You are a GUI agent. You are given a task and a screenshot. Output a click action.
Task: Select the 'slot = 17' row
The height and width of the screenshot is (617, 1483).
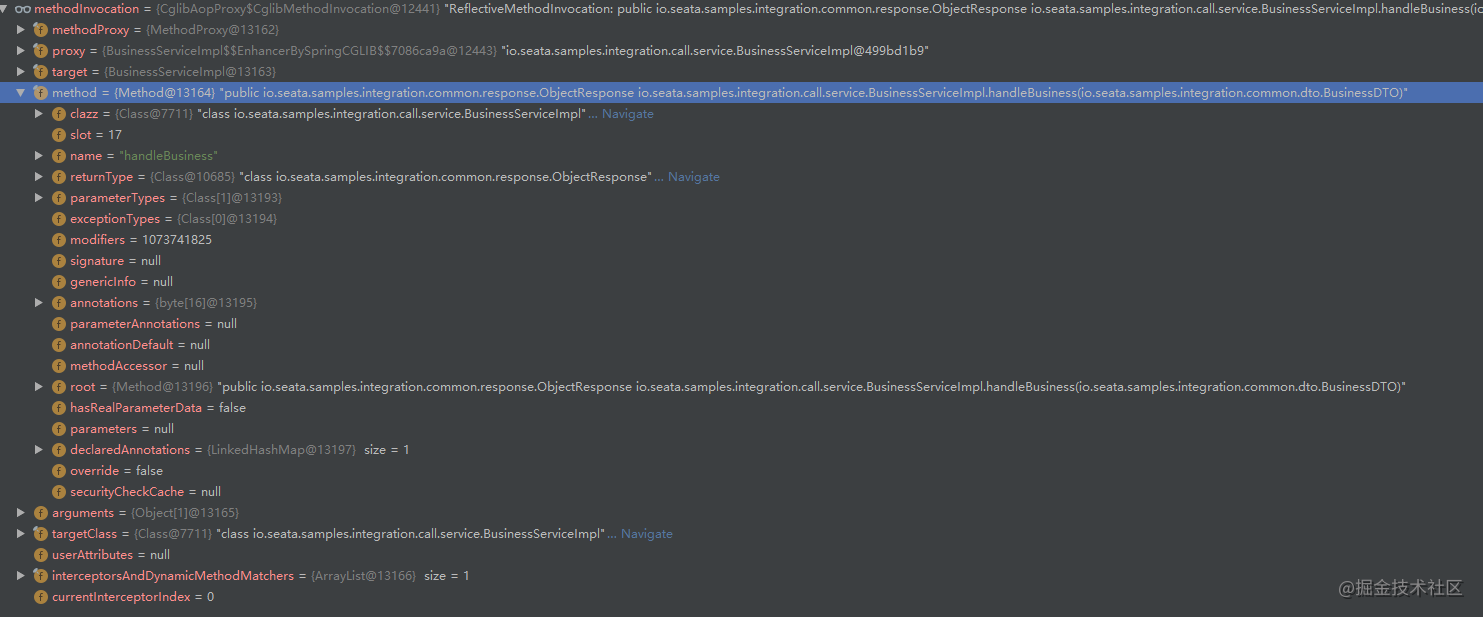[x=741, y=134]
